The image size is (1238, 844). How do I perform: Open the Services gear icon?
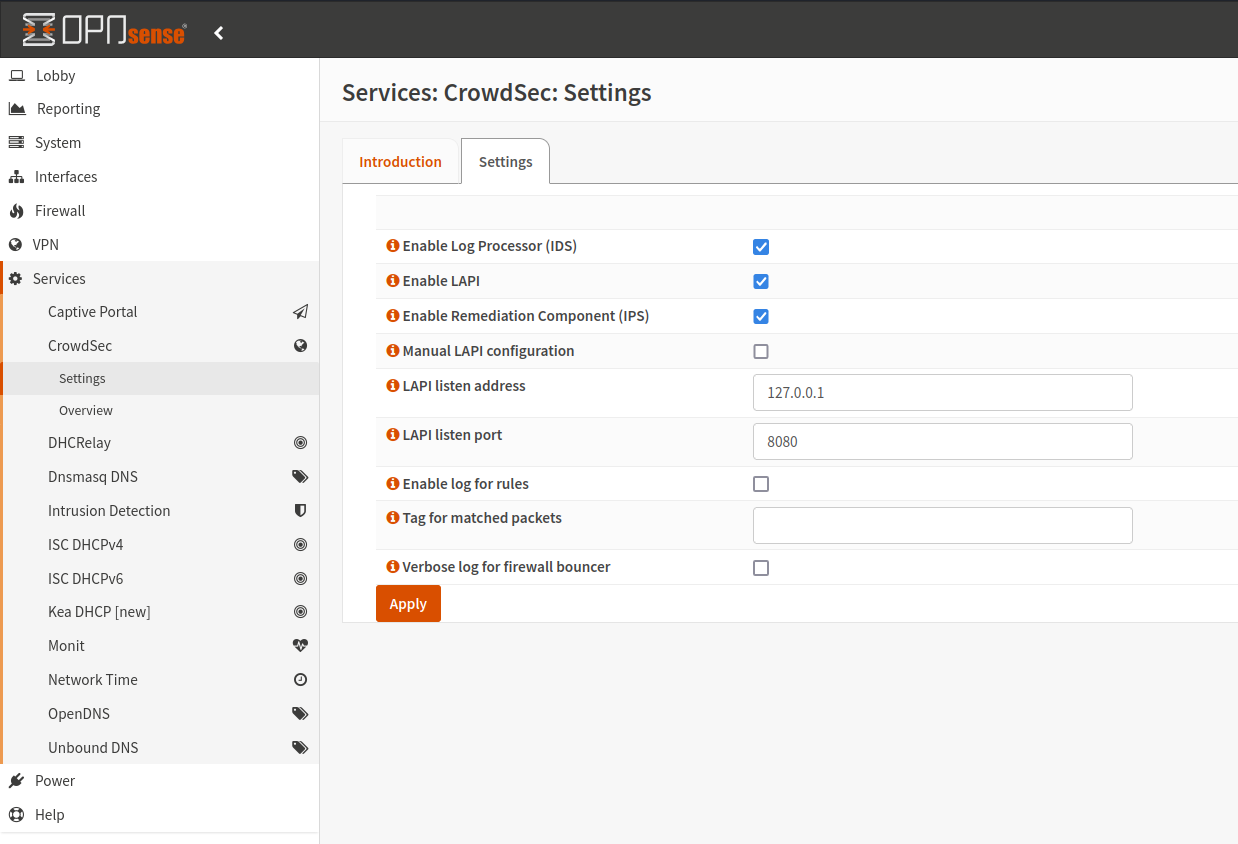14,278
